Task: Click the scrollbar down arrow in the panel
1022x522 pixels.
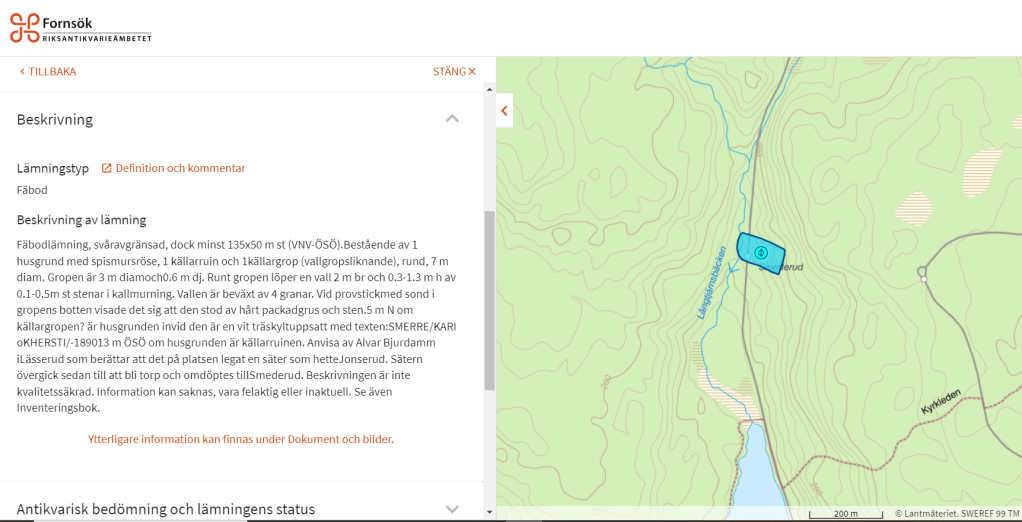Action: click(489, 512)
